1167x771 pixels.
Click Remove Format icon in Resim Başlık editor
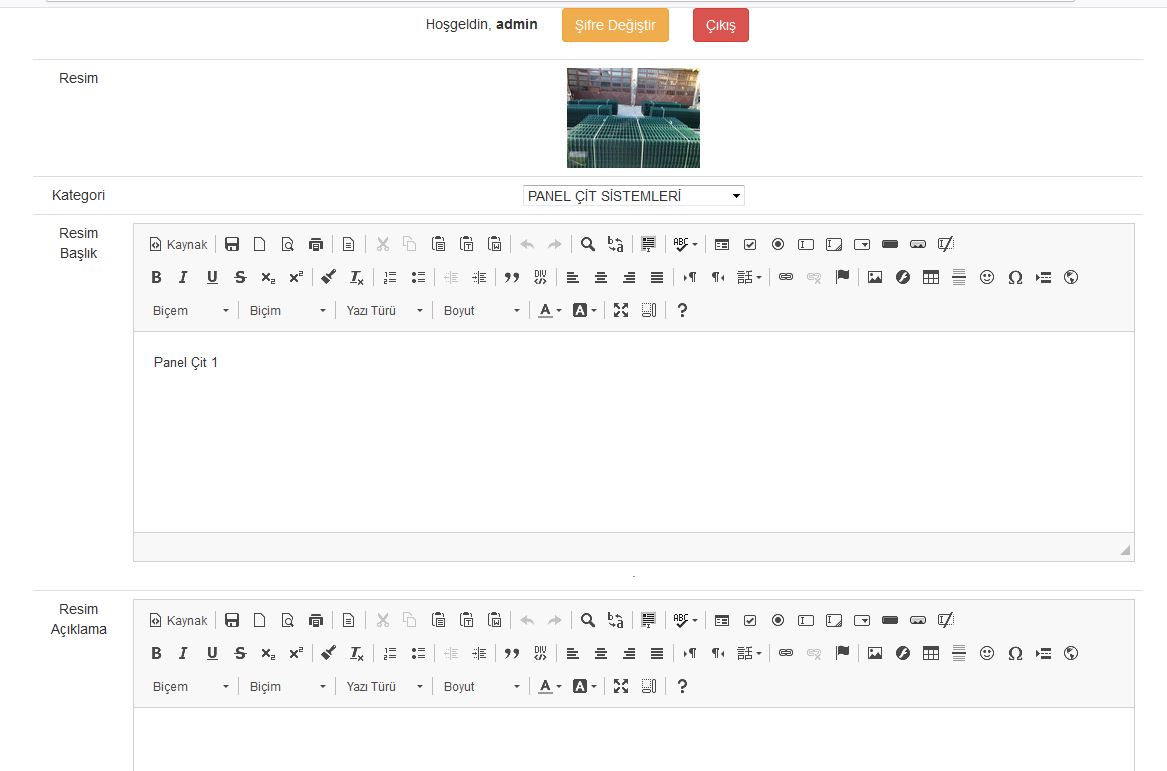click(357, 277)
